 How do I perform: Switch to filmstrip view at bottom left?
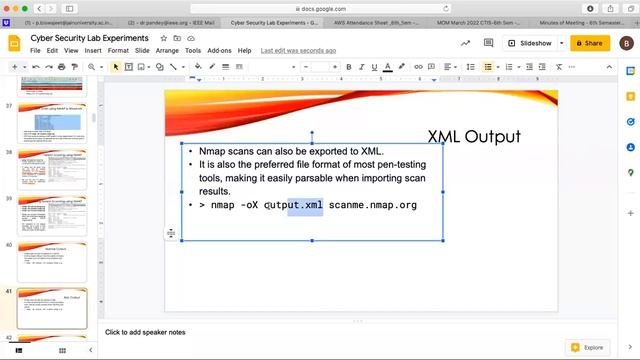[19, 351]
